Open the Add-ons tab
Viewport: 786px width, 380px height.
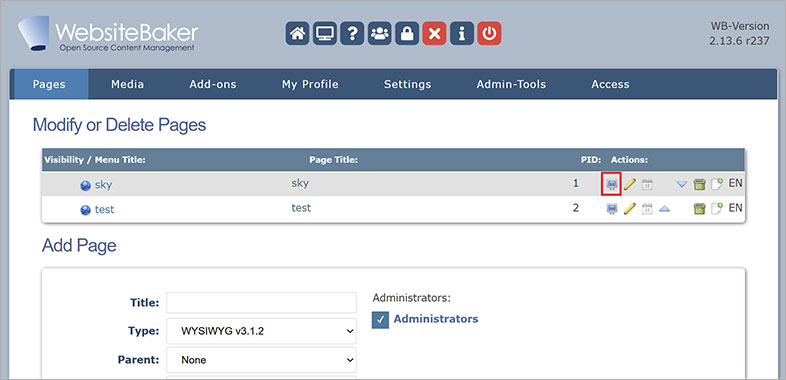[213, 84]
